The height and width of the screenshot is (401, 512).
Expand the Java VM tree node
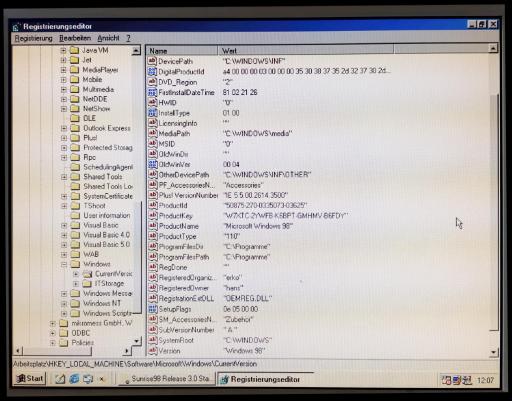(x=63, y=51)
